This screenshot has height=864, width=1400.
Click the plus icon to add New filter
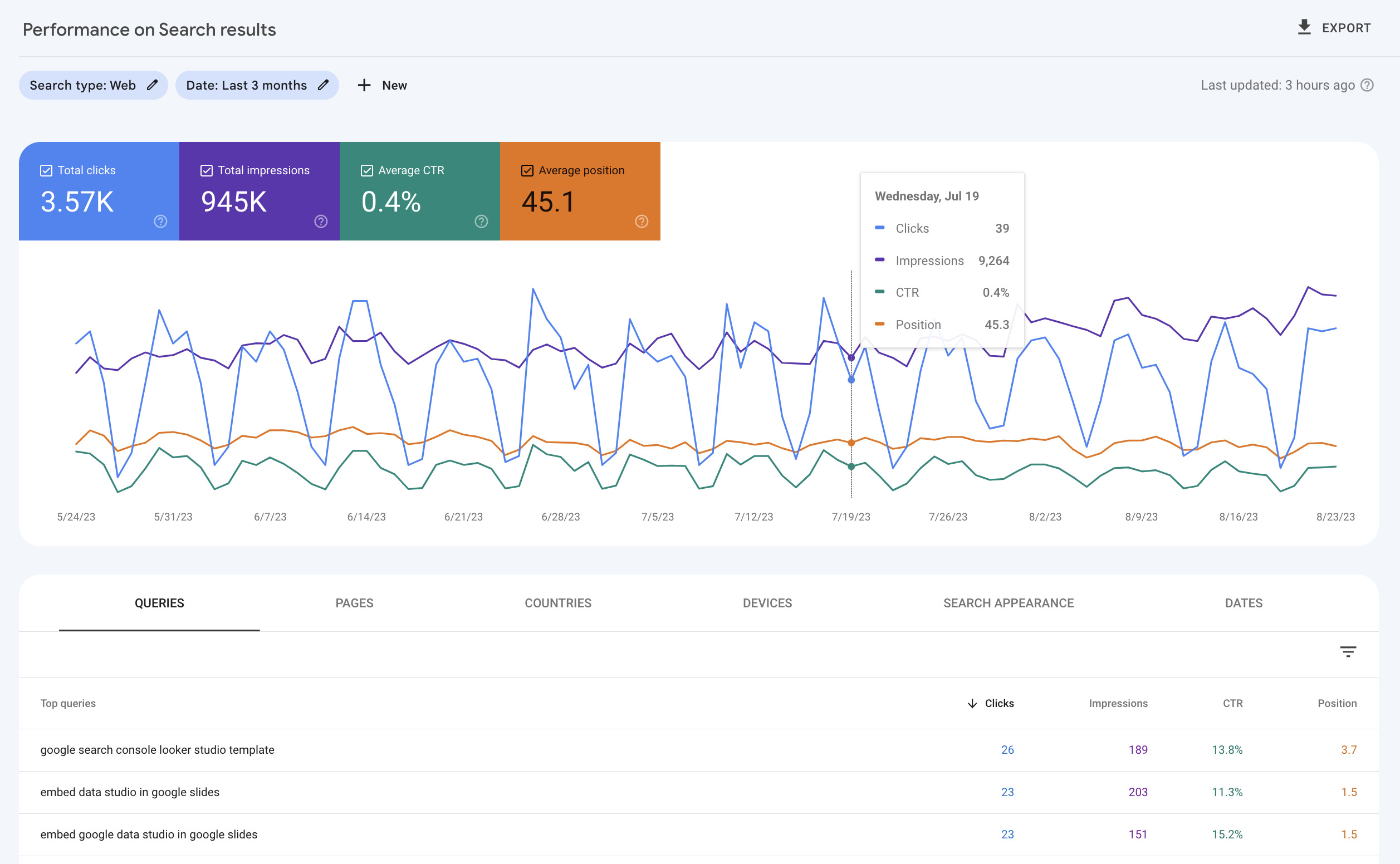(x=364, y=85)
